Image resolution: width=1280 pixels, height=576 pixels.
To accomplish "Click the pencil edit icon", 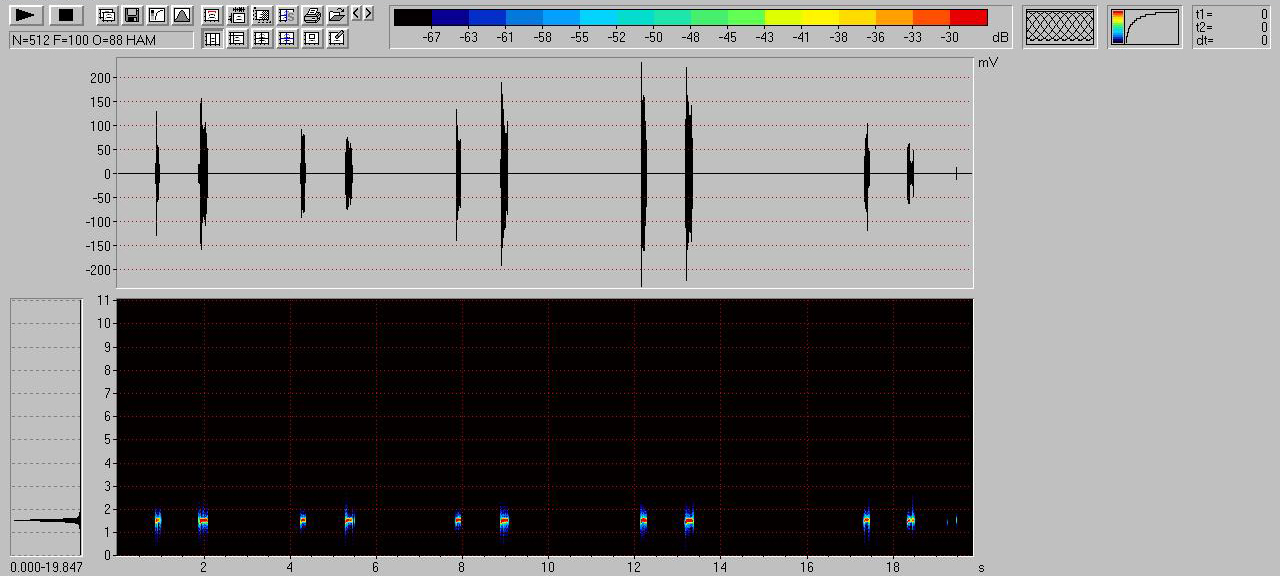I will [x=337, y=38].
